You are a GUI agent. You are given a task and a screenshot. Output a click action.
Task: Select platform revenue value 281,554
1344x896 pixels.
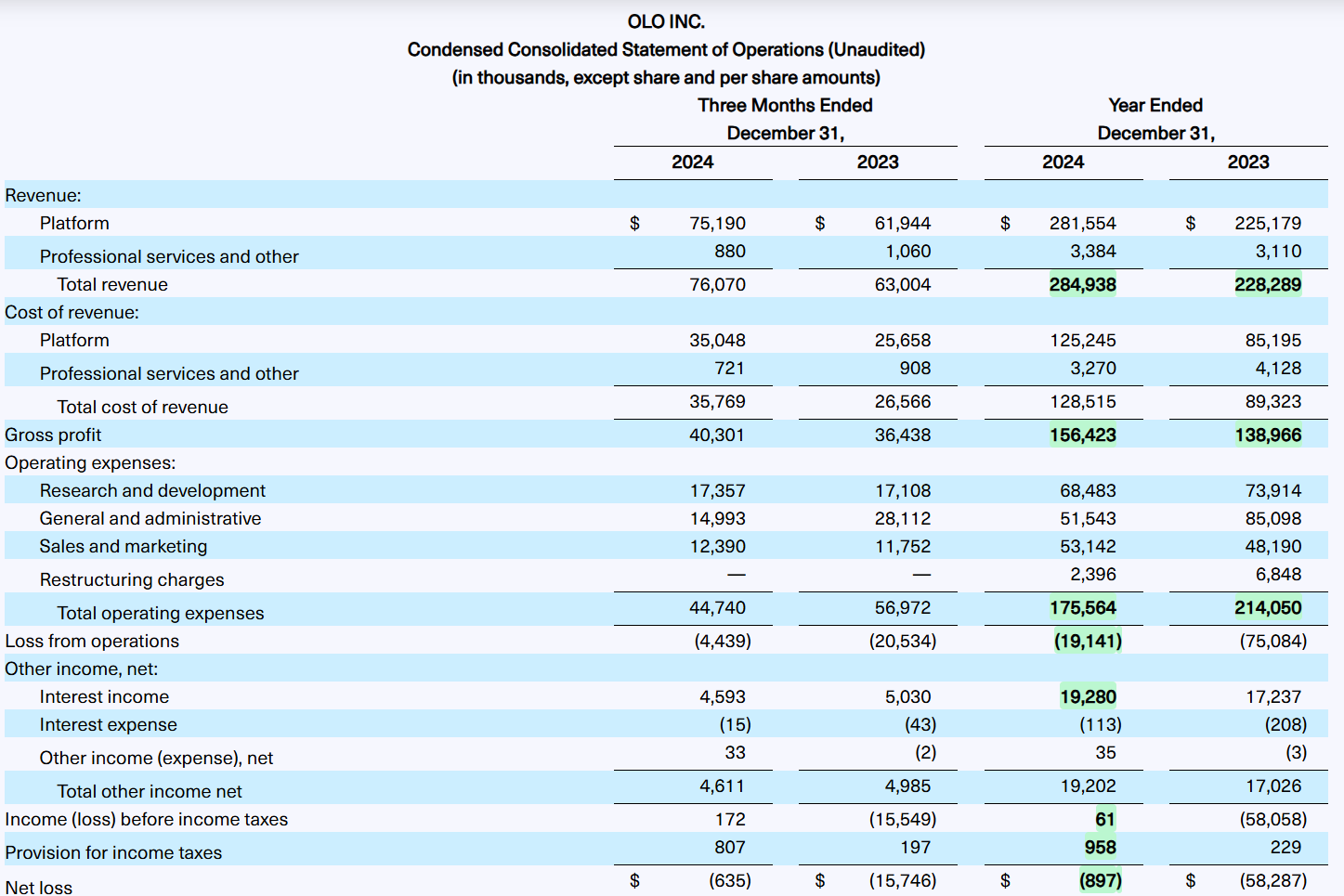1083,223
